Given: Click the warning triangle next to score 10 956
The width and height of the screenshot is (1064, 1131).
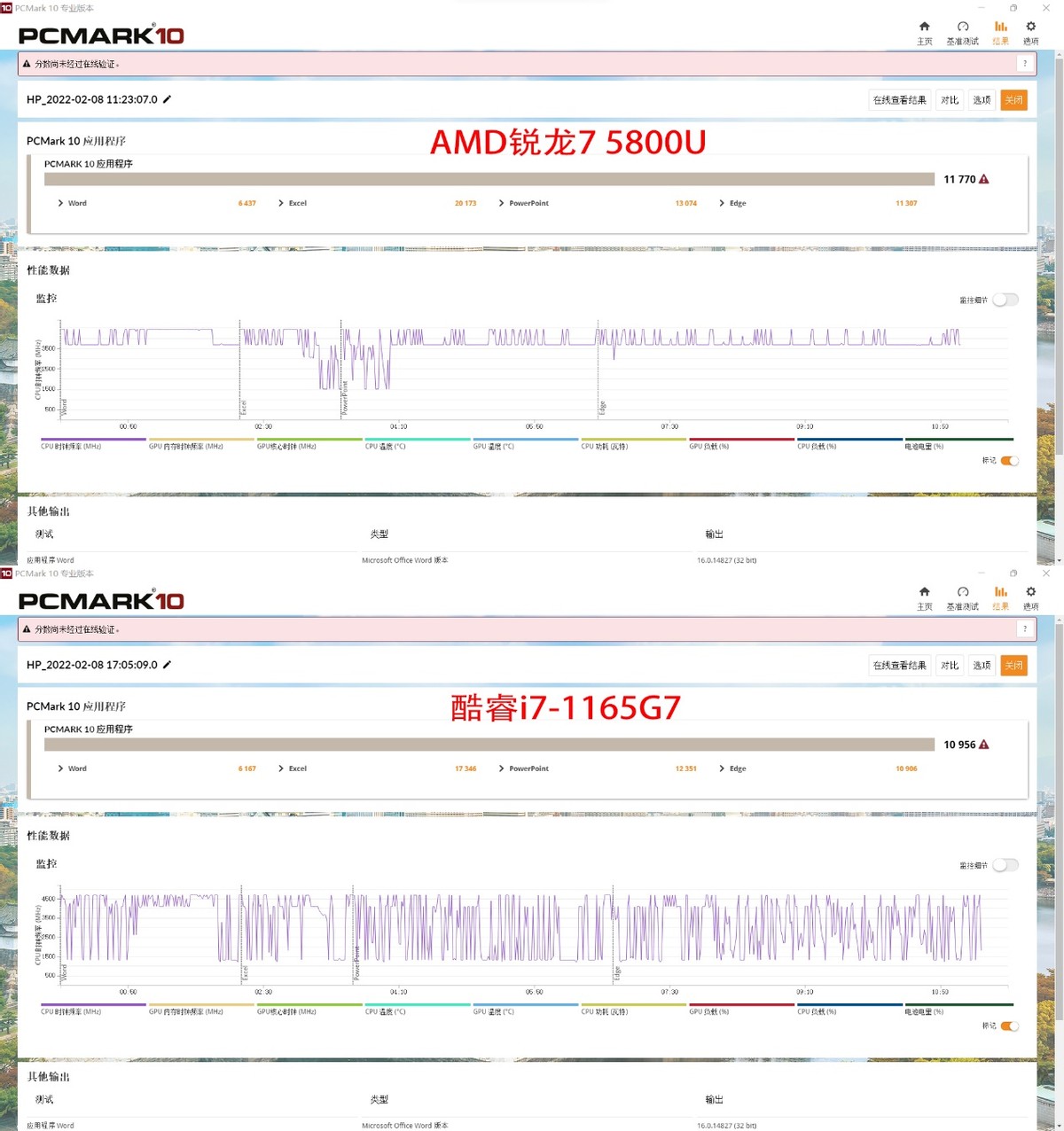Looking at the screenshot, I should coord(983,745).
